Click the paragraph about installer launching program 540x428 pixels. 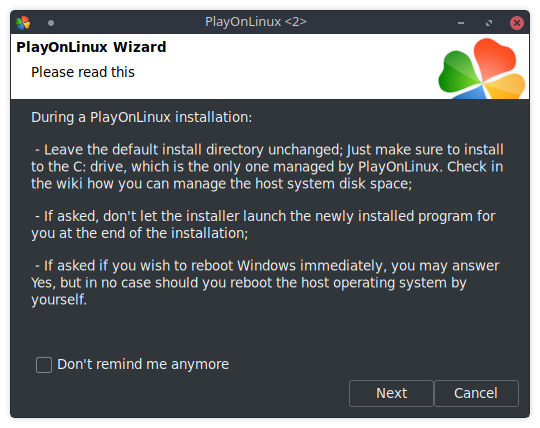263,225
